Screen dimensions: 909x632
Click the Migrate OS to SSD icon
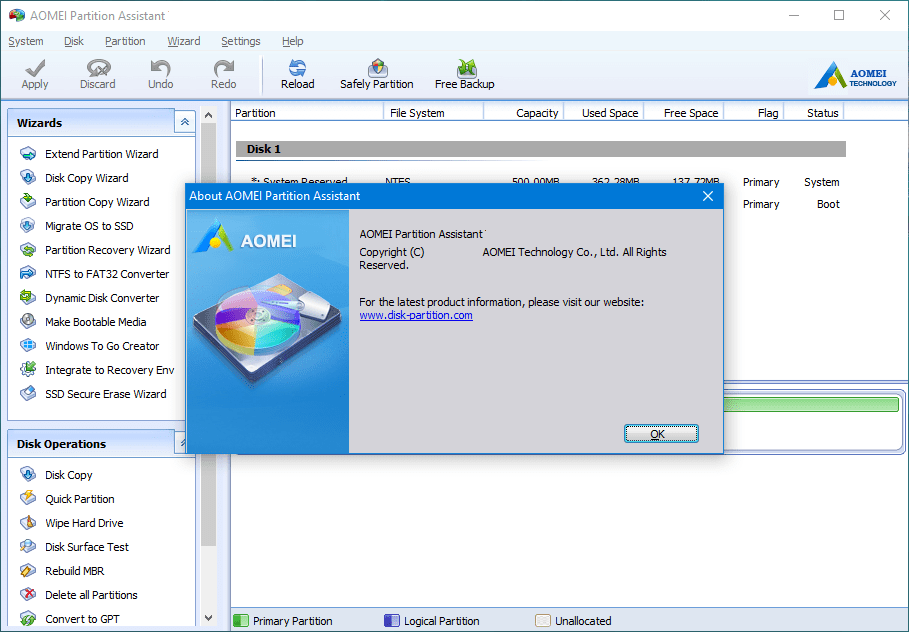click(x=28, y=226)
